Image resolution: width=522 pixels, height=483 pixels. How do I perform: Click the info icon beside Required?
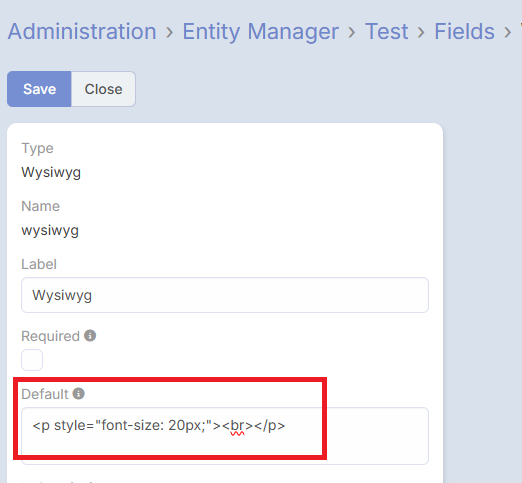pyautogui.click(x=90, y=336)
